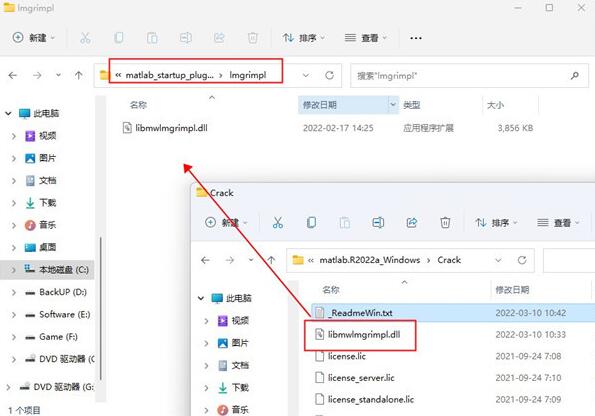Expand DVD drive (G:) node

pos(8,387)
